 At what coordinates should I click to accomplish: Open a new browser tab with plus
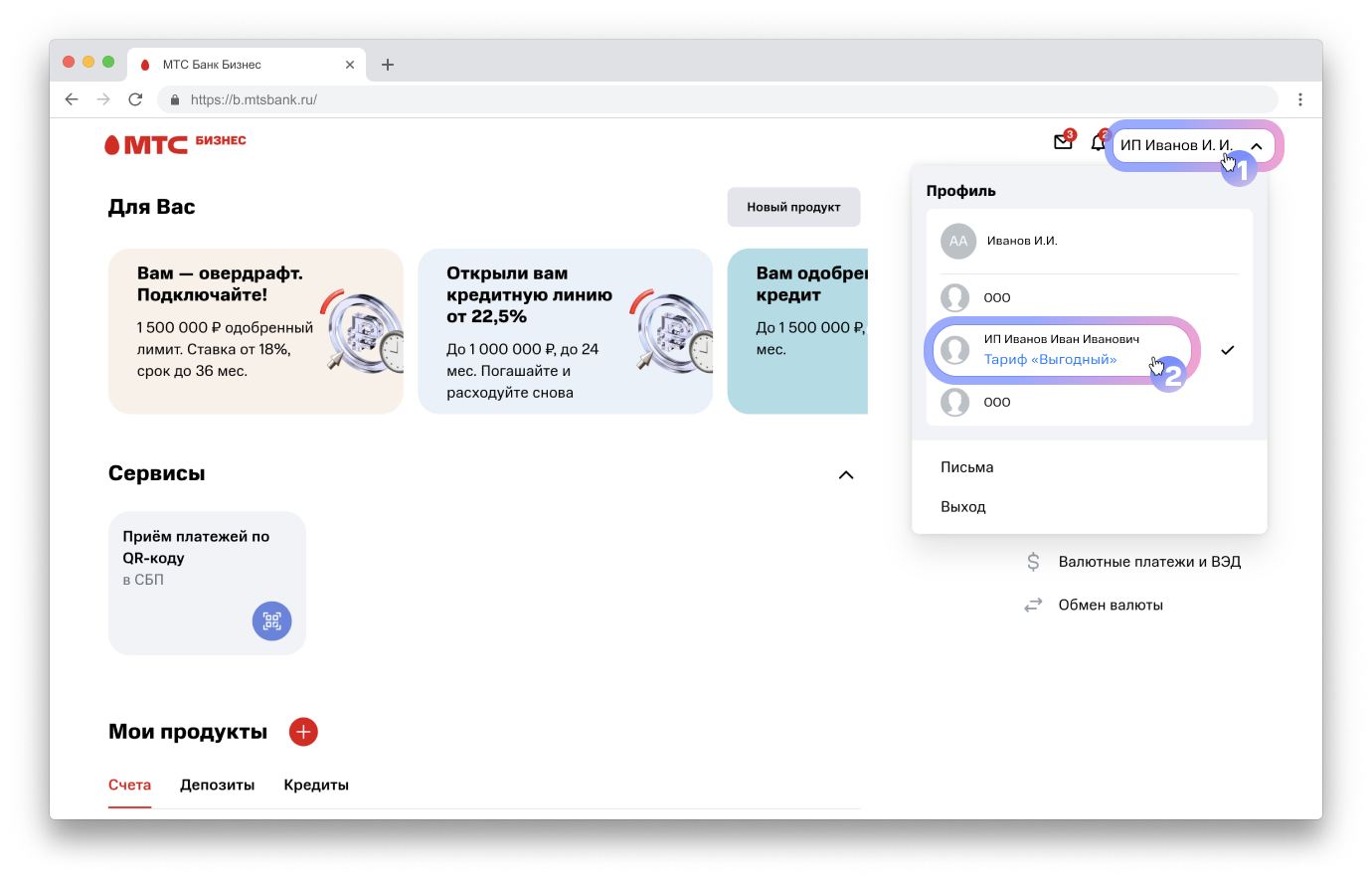pyautogui.click(x=388, y=65)
